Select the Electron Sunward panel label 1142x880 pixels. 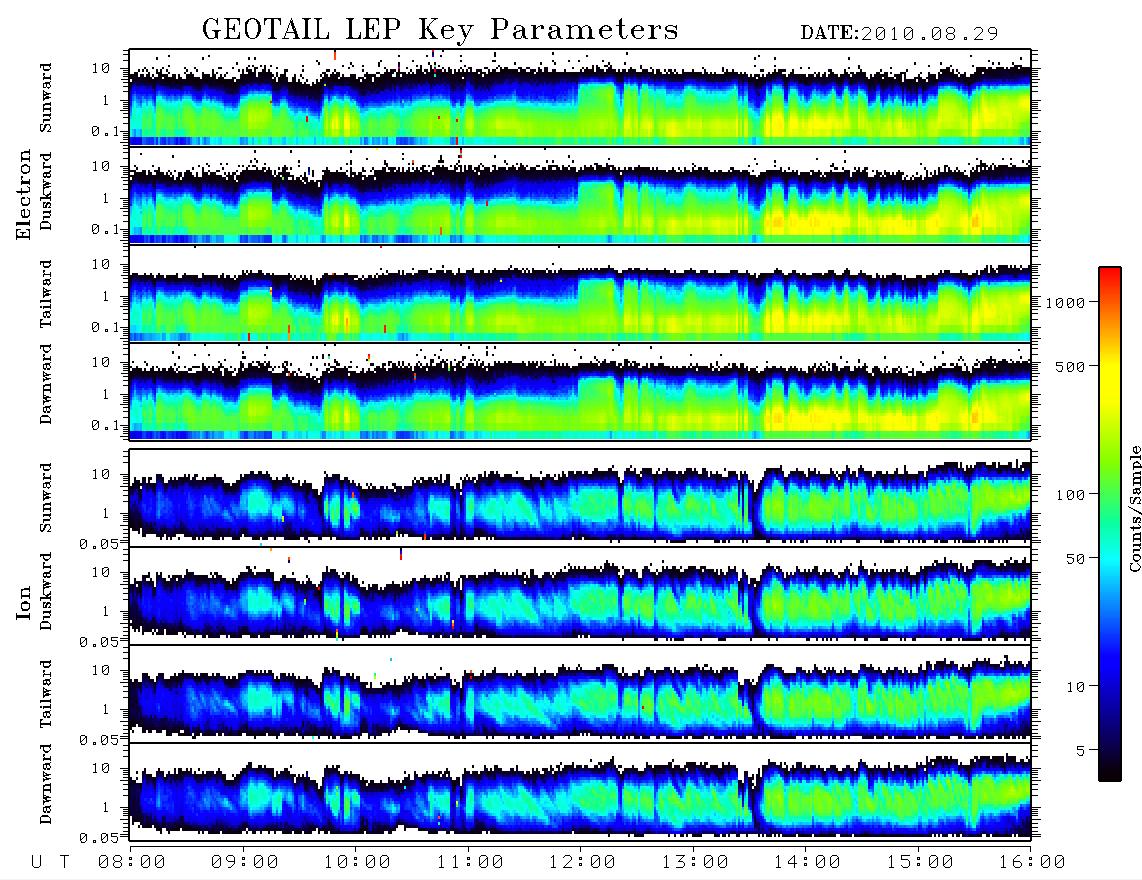point(46,98)
